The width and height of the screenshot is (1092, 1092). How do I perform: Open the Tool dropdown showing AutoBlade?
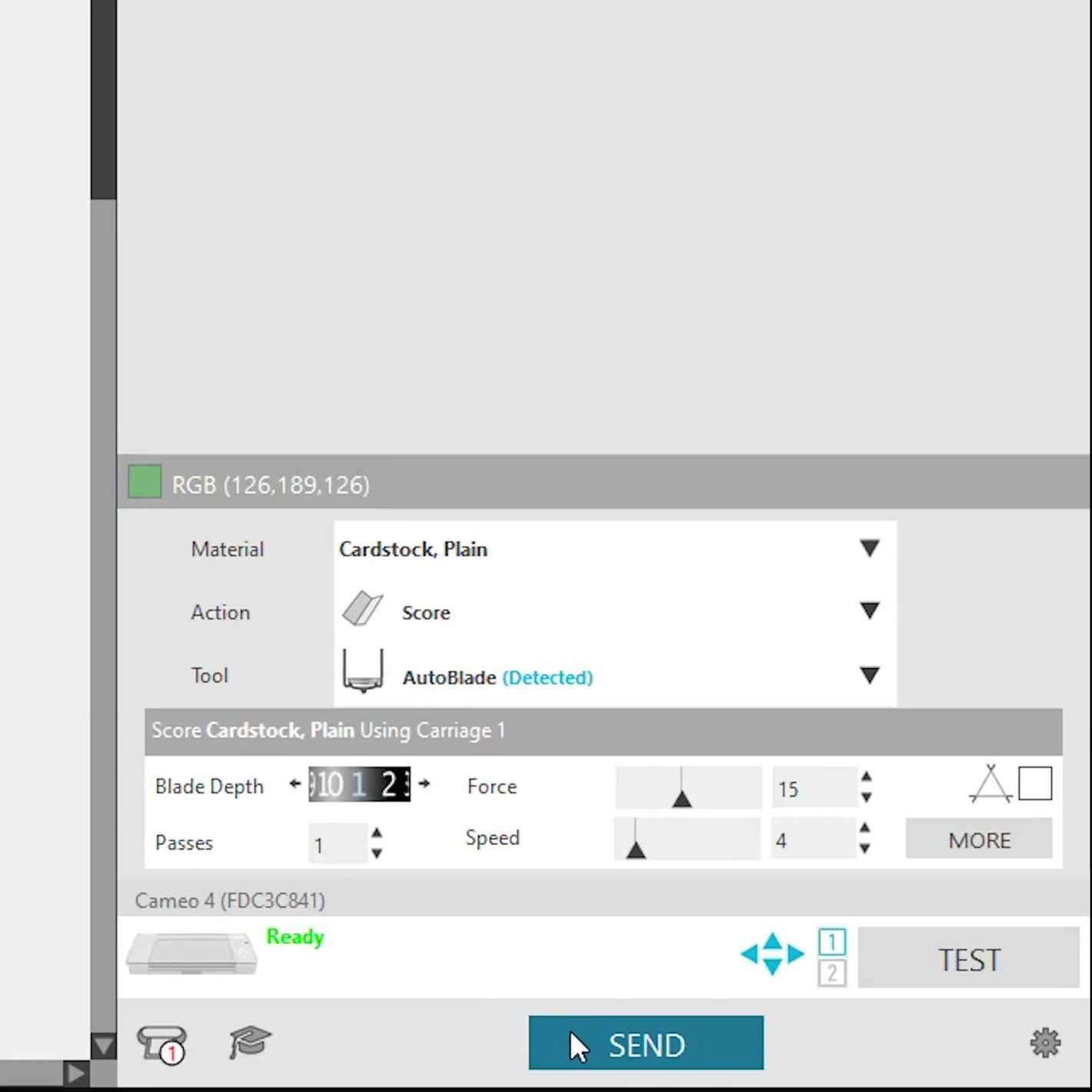coord(615,675)
